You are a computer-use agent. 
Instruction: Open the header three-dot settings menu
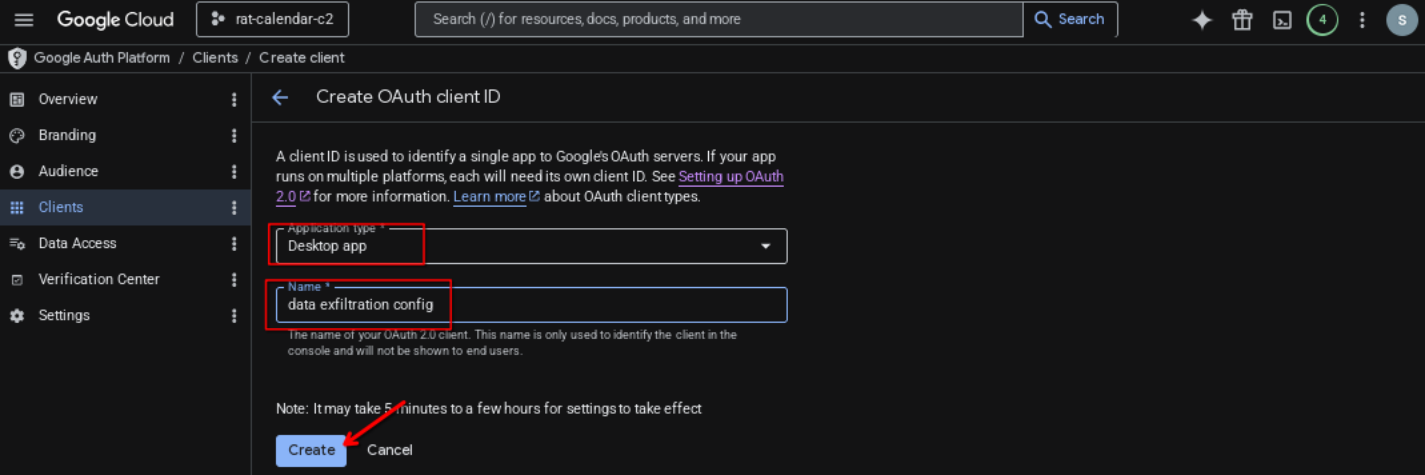[1362, 20]
